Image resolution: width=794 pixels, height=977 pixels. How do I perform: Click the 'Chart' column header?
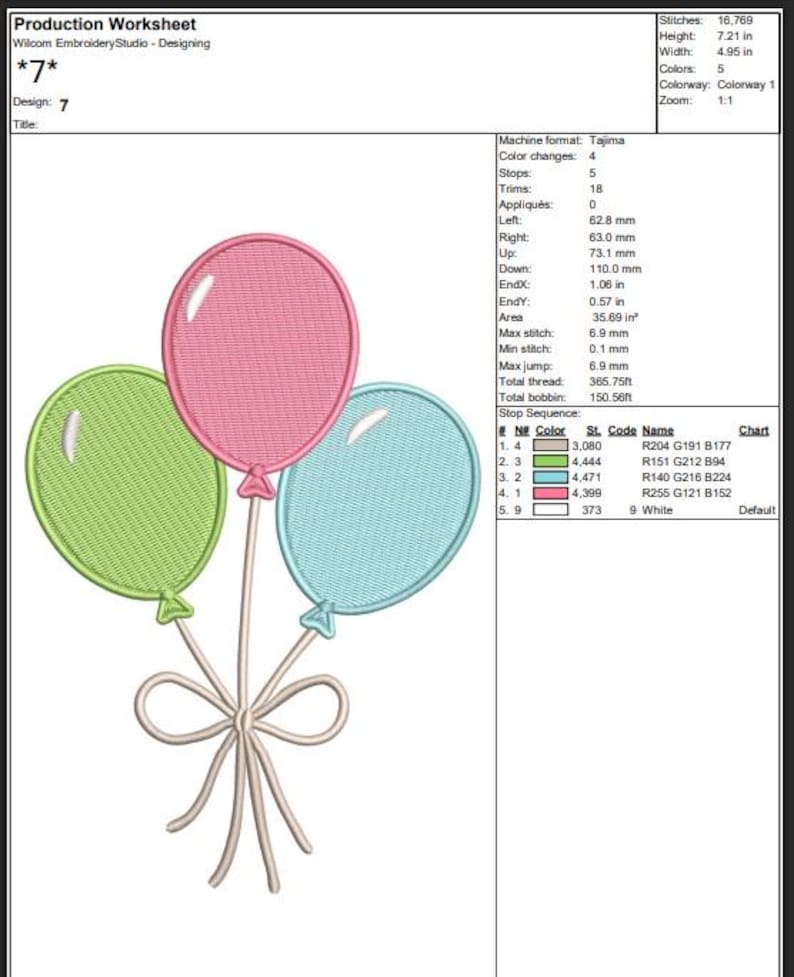[x=753, y=431]
